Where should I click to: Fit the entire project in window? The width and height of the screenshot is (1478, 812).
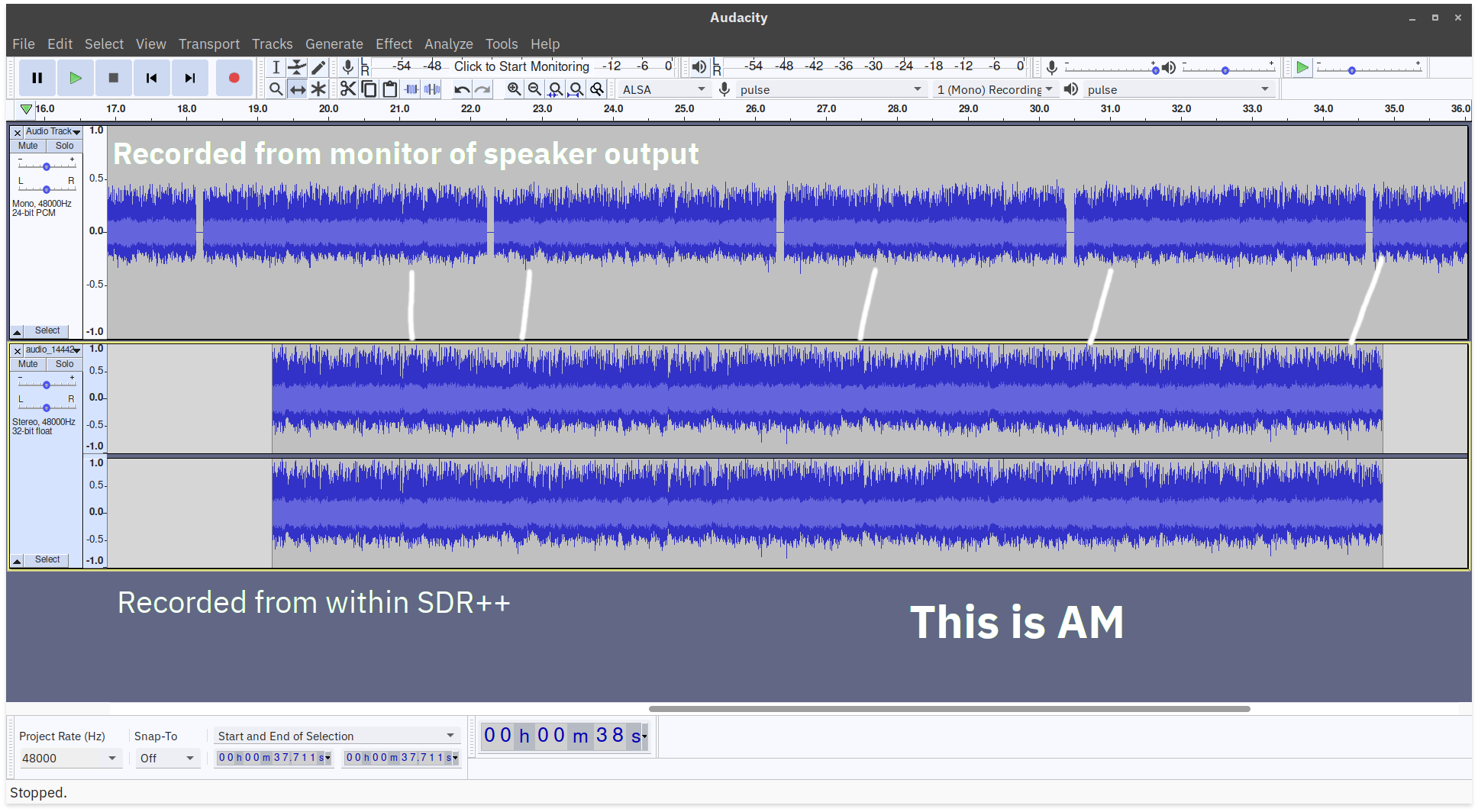pos(576,89)
